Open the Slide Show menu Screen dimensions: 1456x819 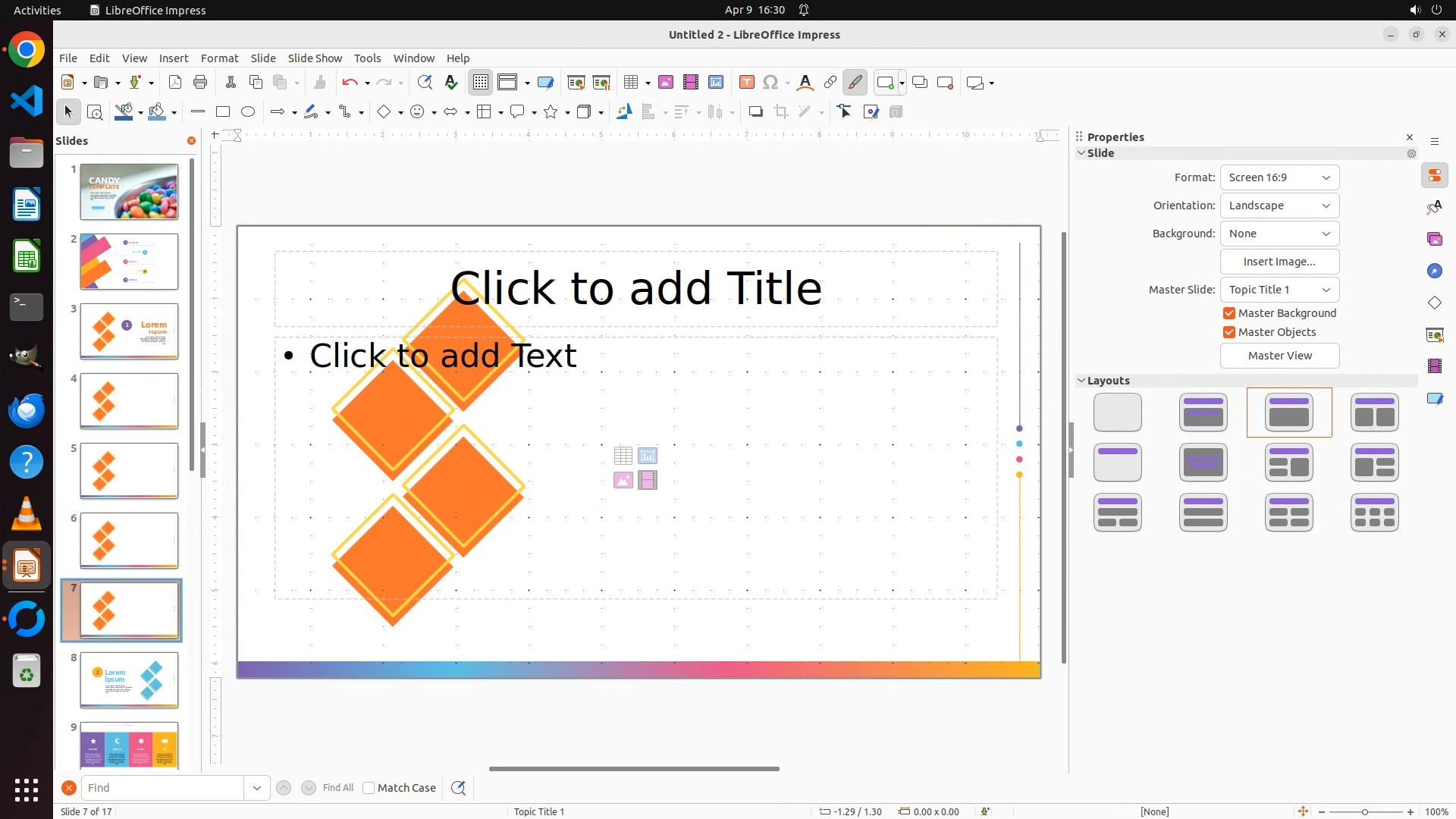pyautogui.click(x=315, y=58)
